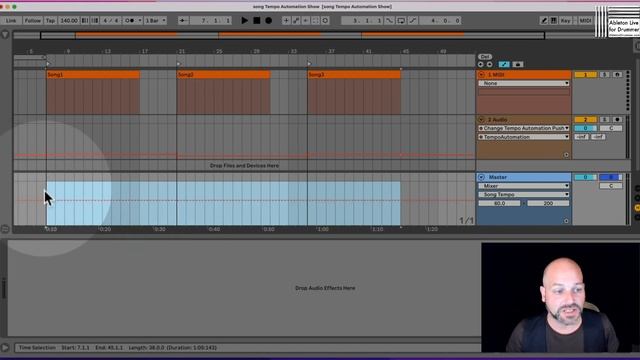This screenshot has height=360, width=640.
Task: Open the 1 Bar quantization dropdown
Action: pos(156,20)
